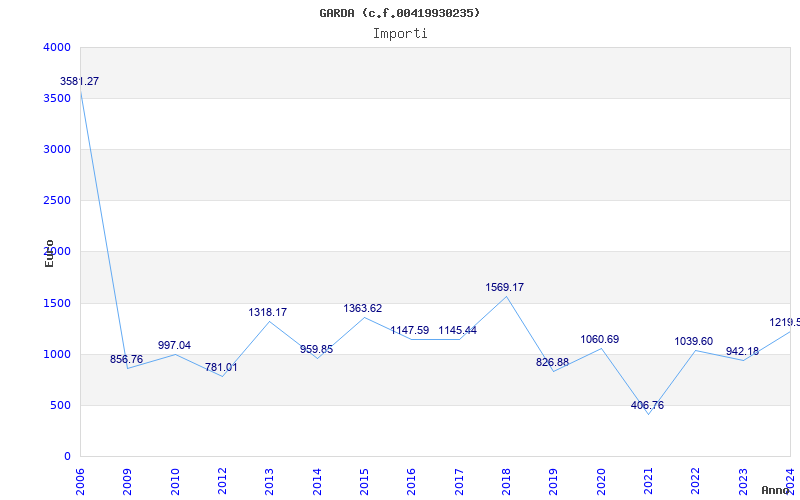This screenshot has height=500, width=800.
Task: Click the data label 942.18
Action: tap(742, 352)
